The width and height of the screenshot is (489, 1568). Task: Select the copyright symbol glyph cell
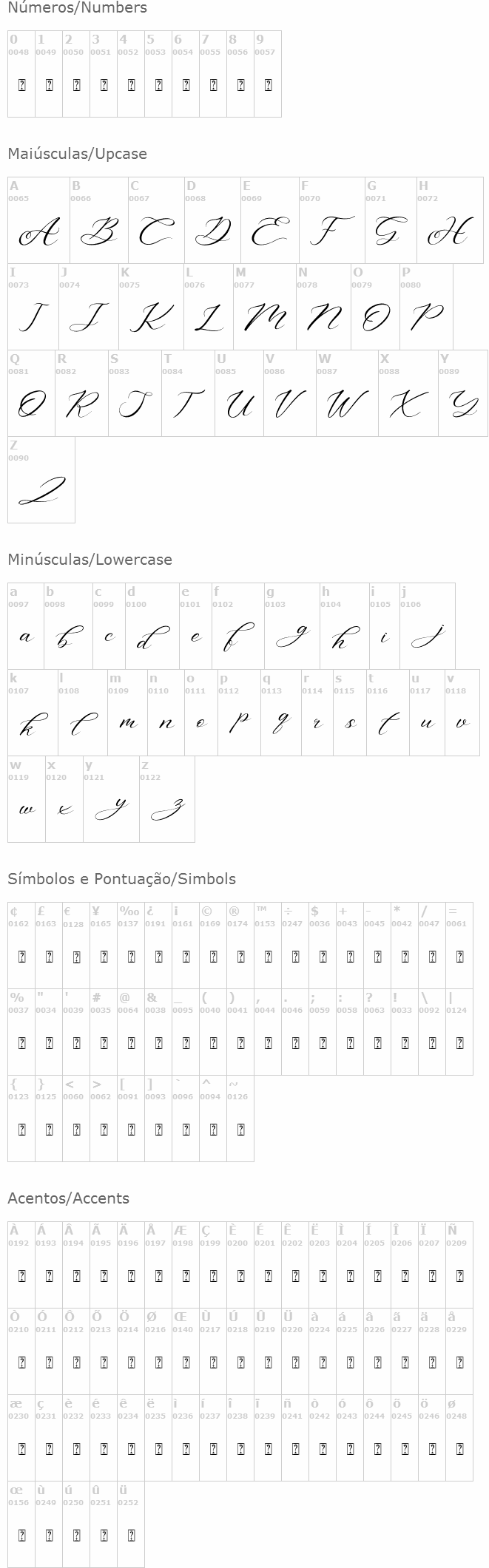pyautogui.click(x=213, y=957)
